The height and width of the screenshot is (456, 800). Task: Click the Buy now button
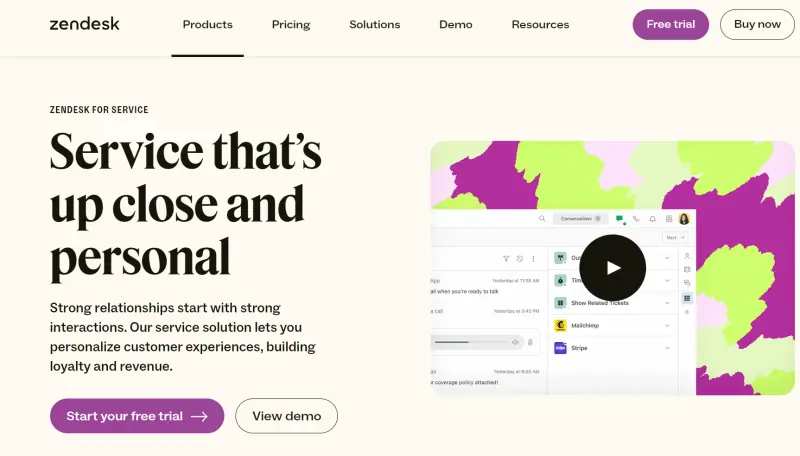(x=757, y=24)
